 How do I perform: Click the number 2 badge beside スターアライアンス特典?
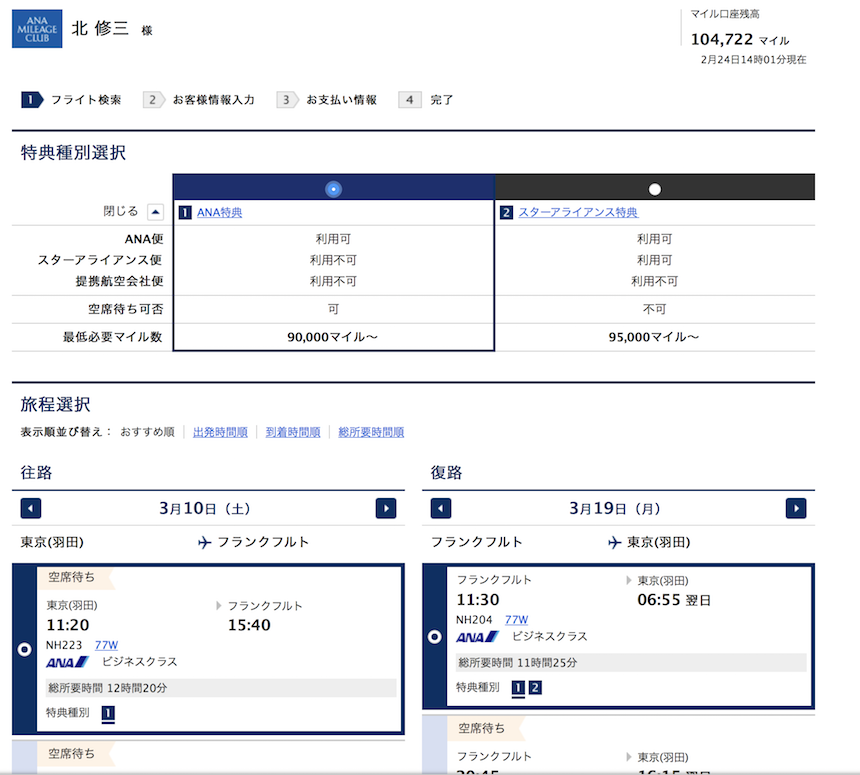(x=506, y=212)
